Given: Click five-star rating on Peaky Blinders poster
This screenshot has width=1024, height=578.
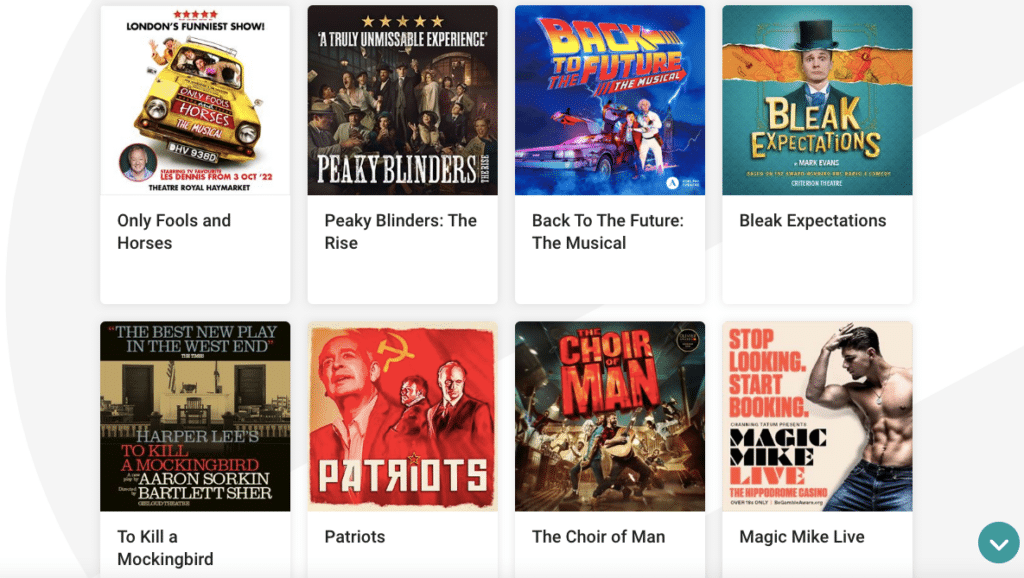Looking at the screenshot, I should 402,21.
